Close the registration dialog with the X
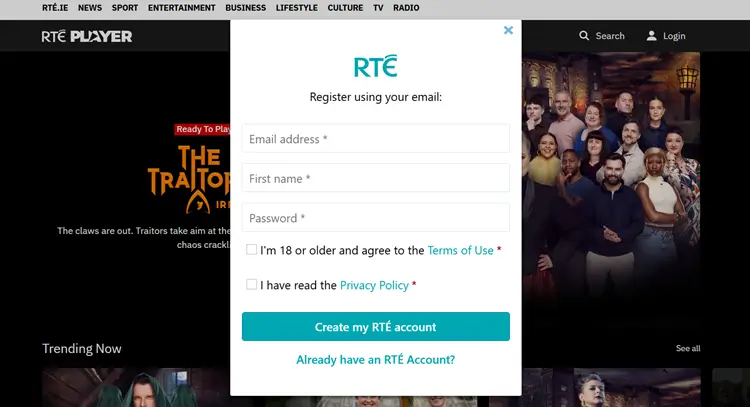The height and width of the screenshot is (407, 750). coord(508,31)
